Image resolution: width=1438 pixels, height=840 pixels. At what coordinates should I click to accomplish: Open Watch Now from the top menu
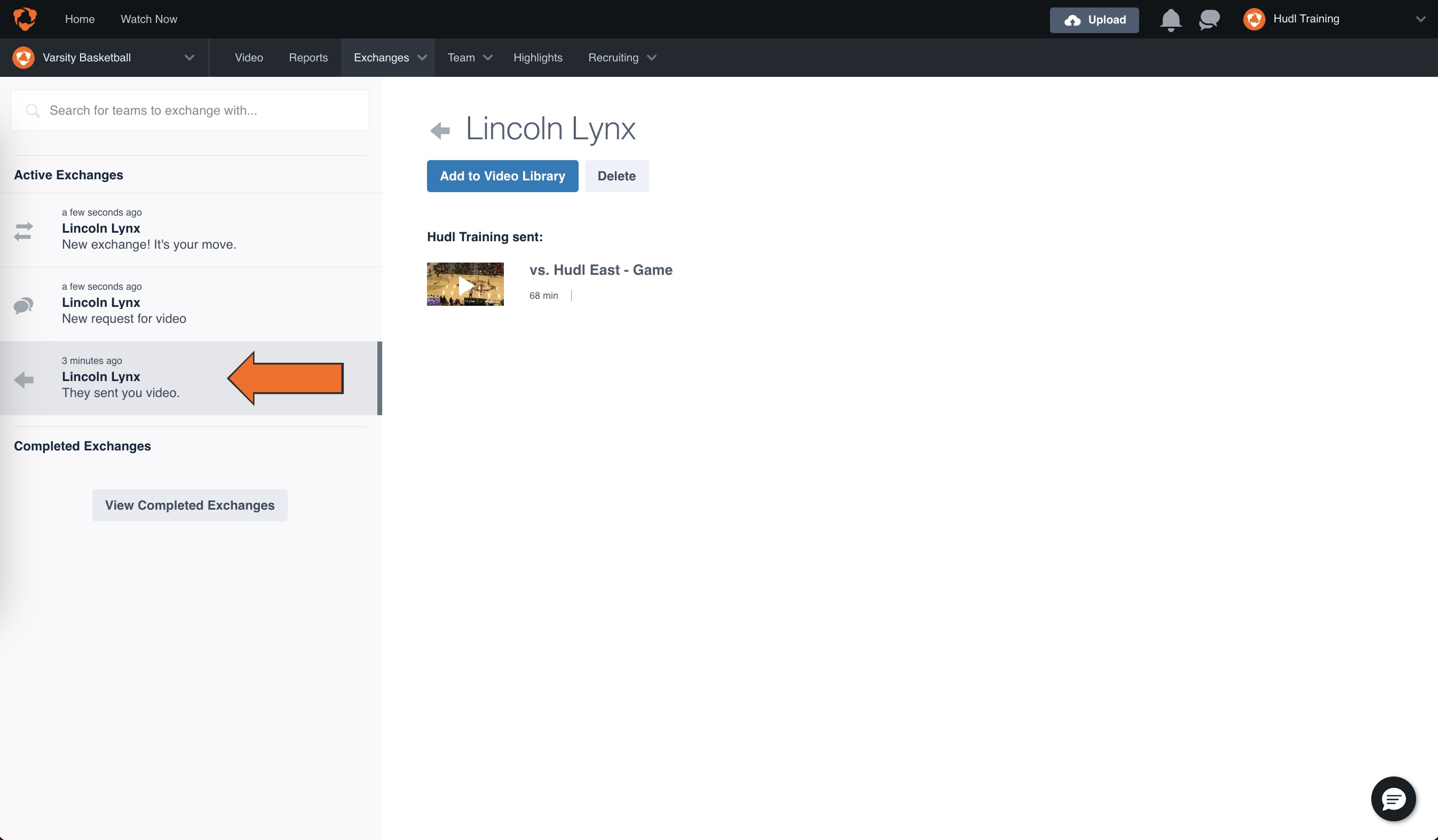[148, 19]
